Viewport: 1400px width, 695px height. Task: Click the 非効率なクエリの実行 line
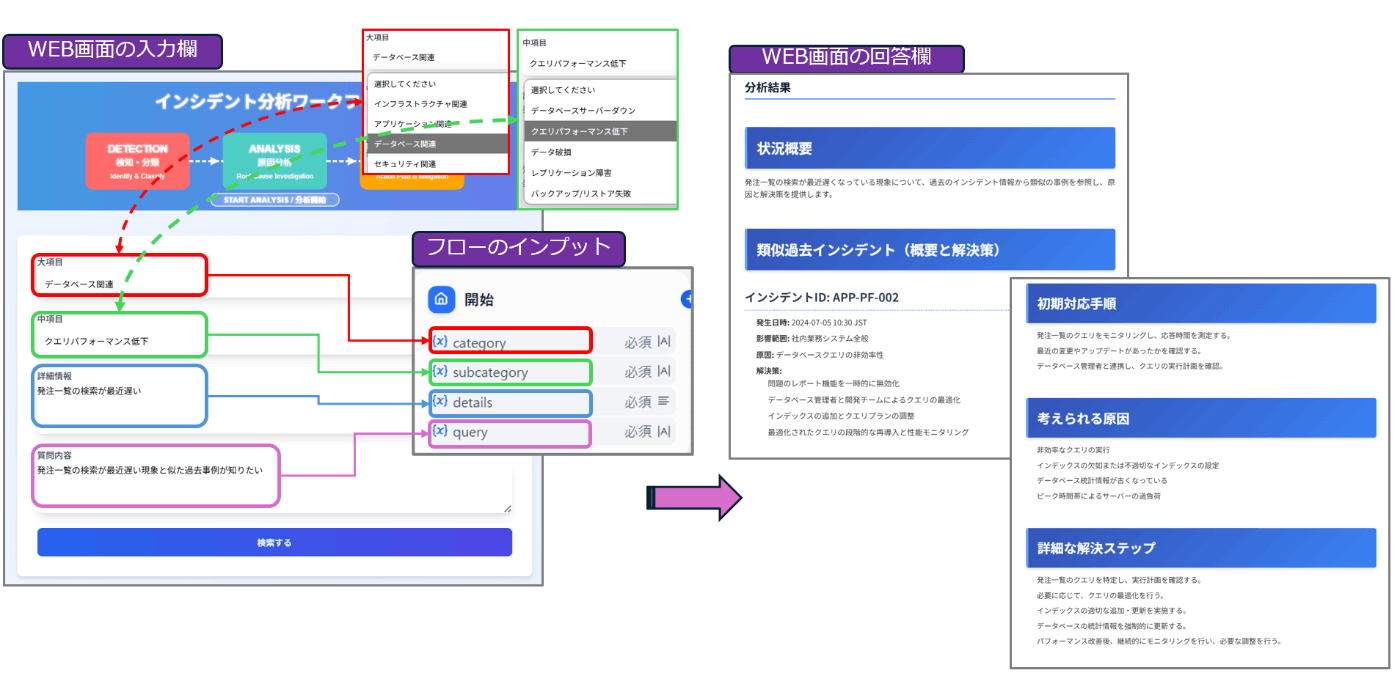tap(1073, 450)
